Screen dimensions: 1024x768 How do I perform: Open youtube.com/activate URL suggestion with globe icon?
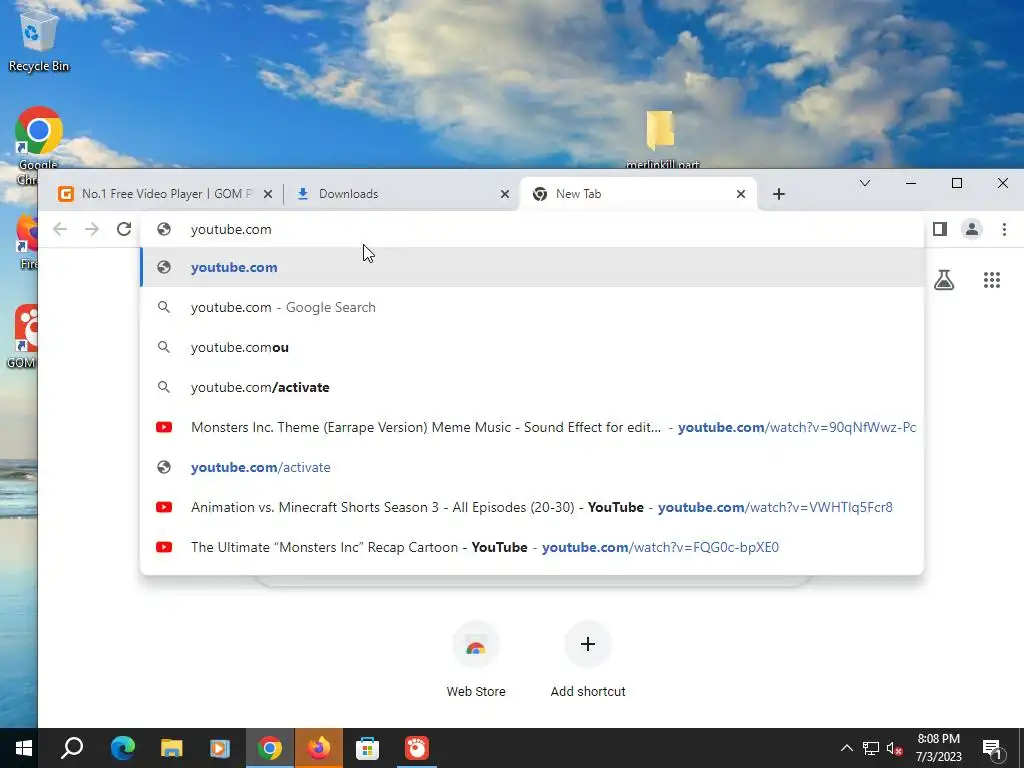[x=532, y=467]
